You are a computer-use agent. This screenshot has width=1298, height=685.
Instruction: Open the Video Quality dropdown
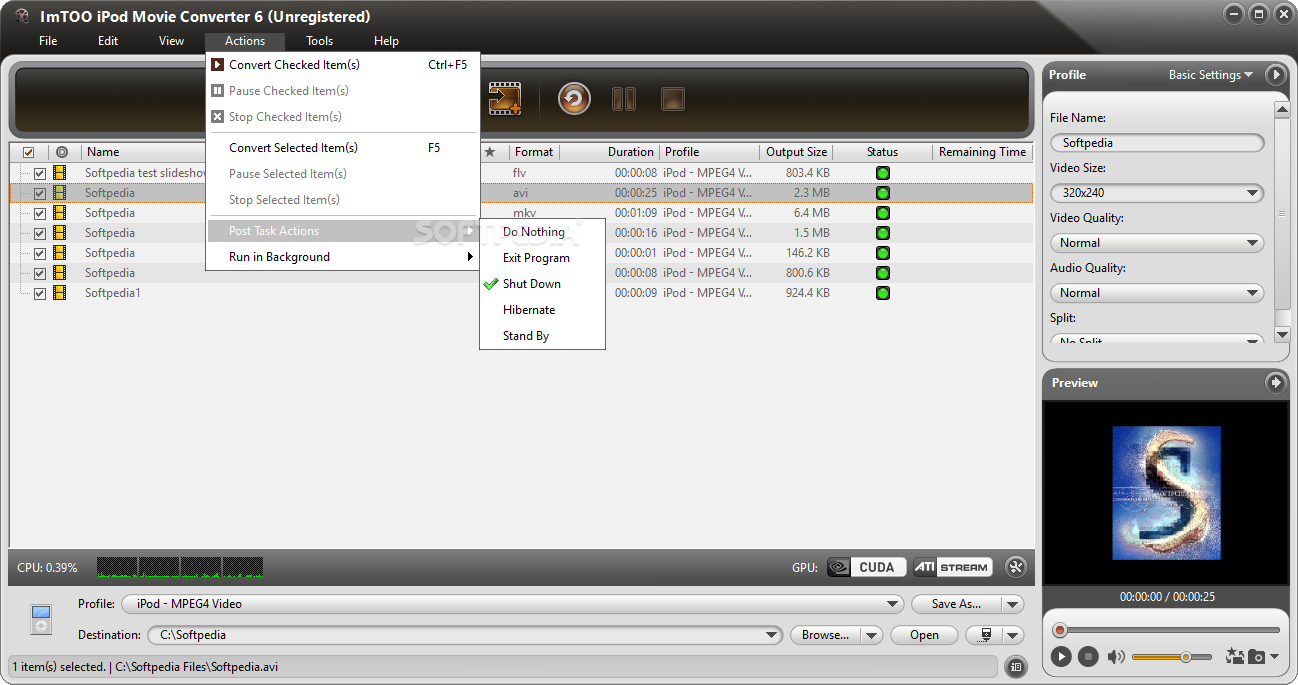click(x=1157, y=243)
